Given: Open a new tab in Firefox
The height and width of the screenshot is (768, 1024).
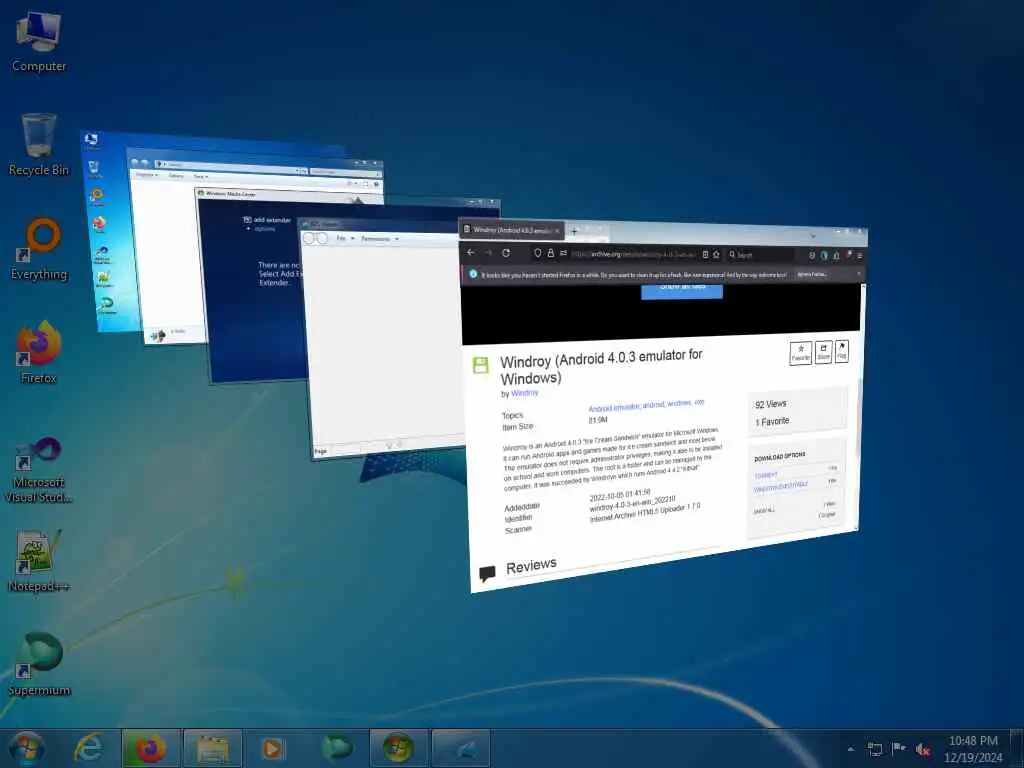Looking at the screenshot, I should (x=574, y=231).
